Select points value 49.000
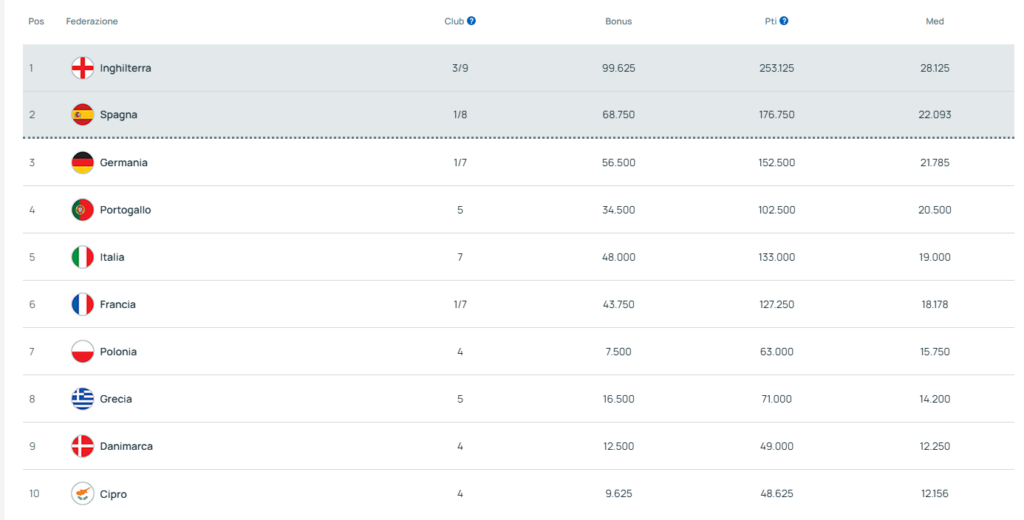 click(x=776, y=446)
